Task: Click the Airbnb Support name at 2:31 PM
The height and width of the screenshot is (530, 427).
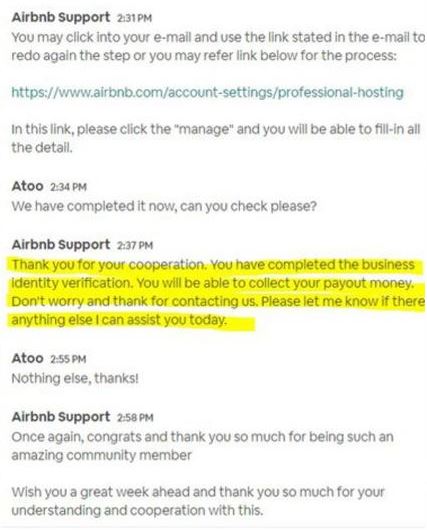Action: point(61,17)
